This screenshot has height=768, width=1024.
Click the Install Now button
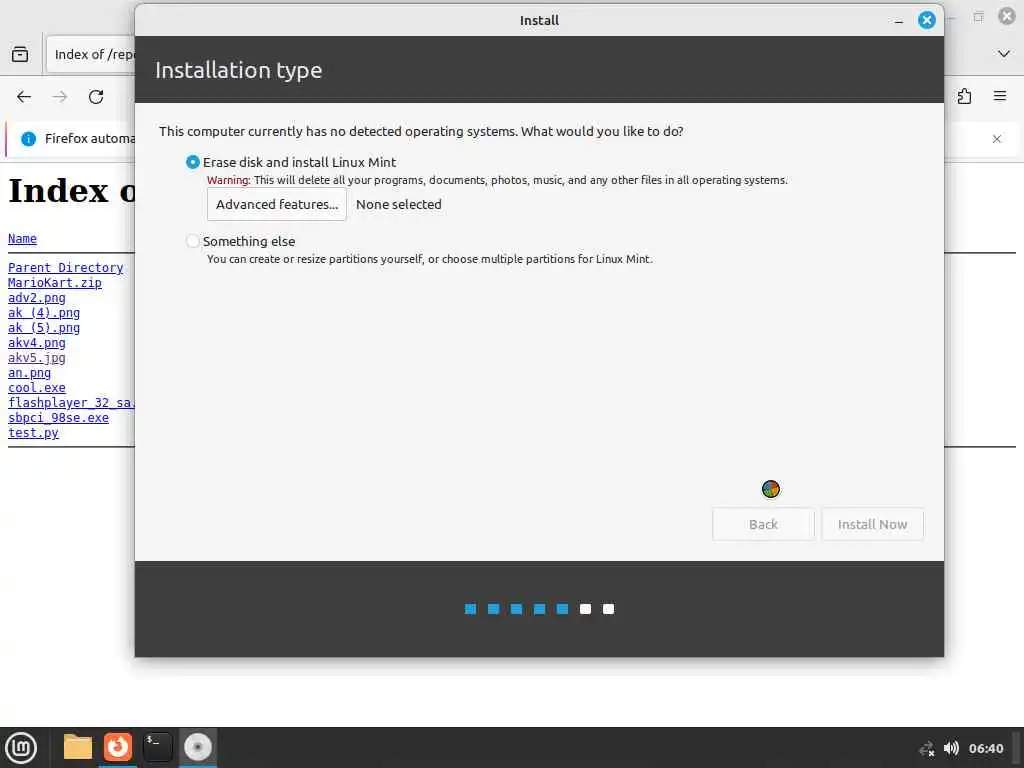872,524
